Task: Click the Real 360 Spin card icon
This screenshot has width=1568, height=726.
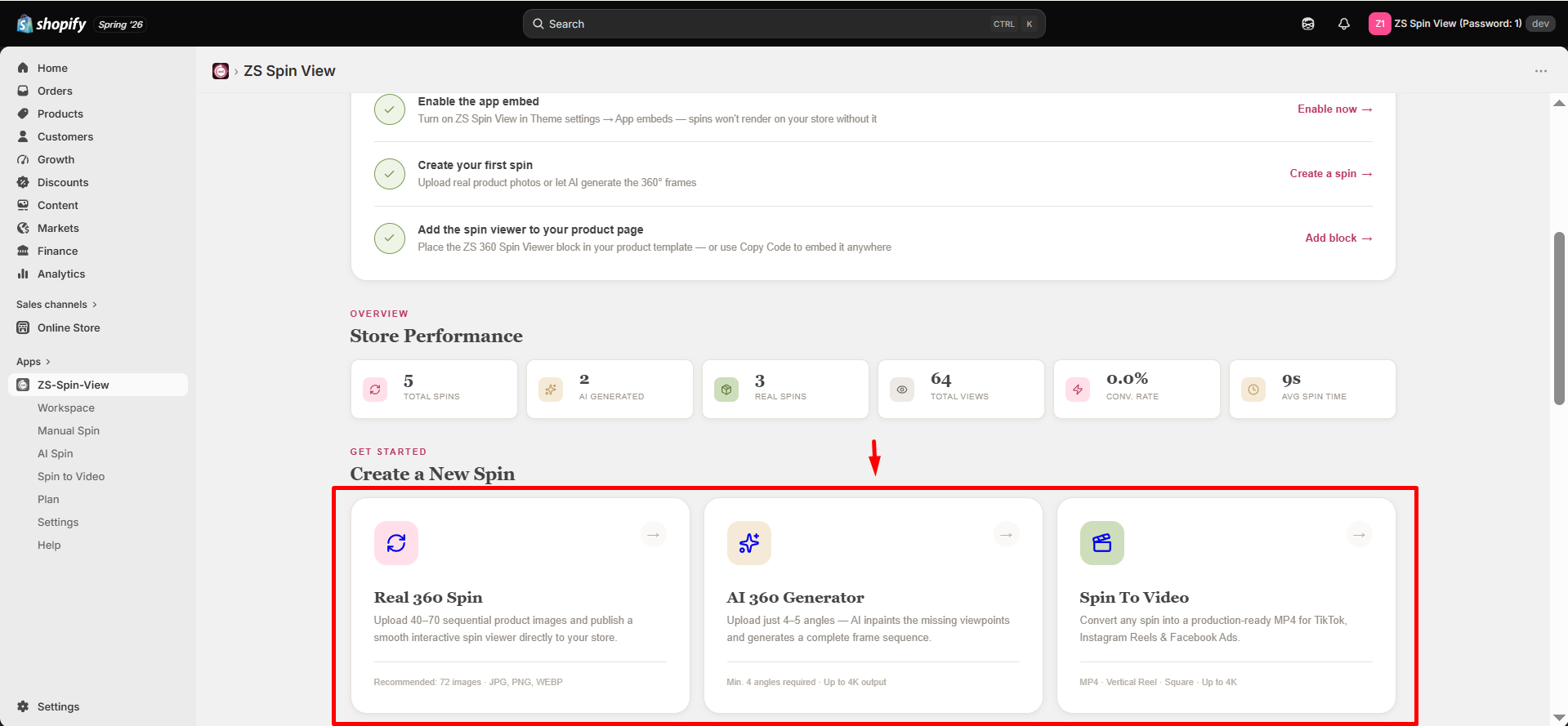Action: click(x=396, y=543)
